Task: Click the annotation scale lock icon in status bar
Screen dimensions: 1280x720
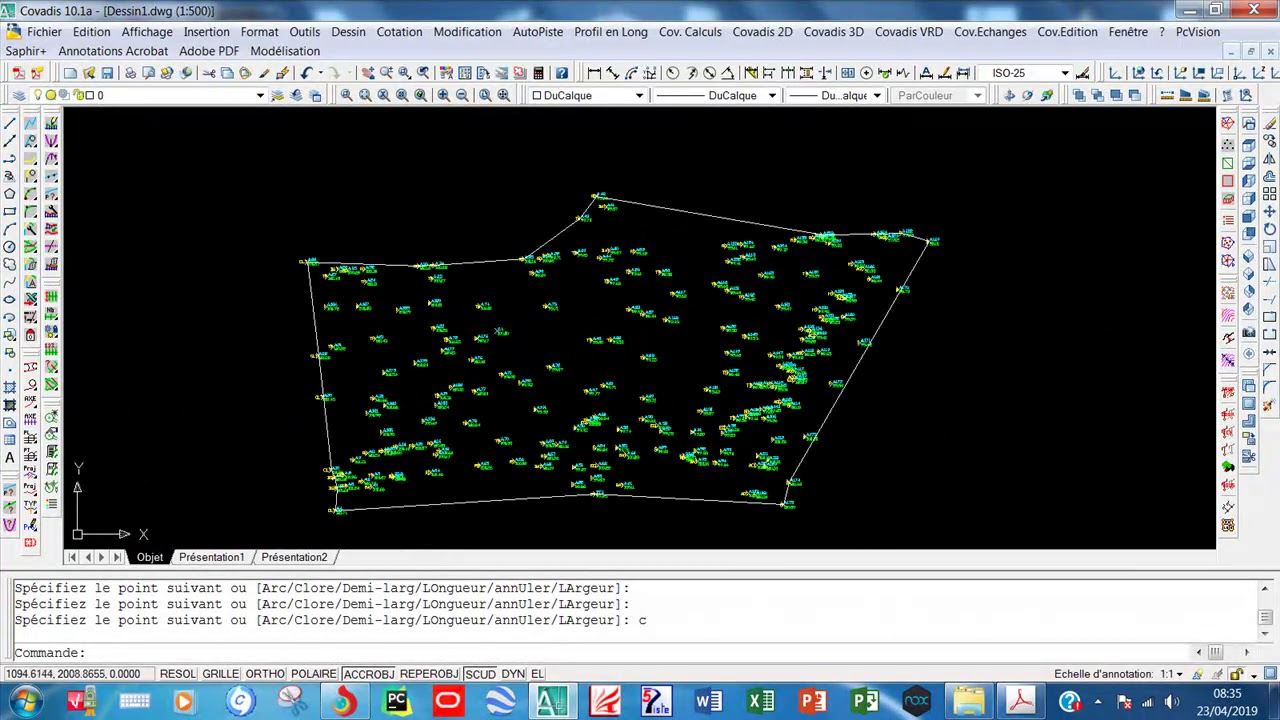Action: 1237,674
